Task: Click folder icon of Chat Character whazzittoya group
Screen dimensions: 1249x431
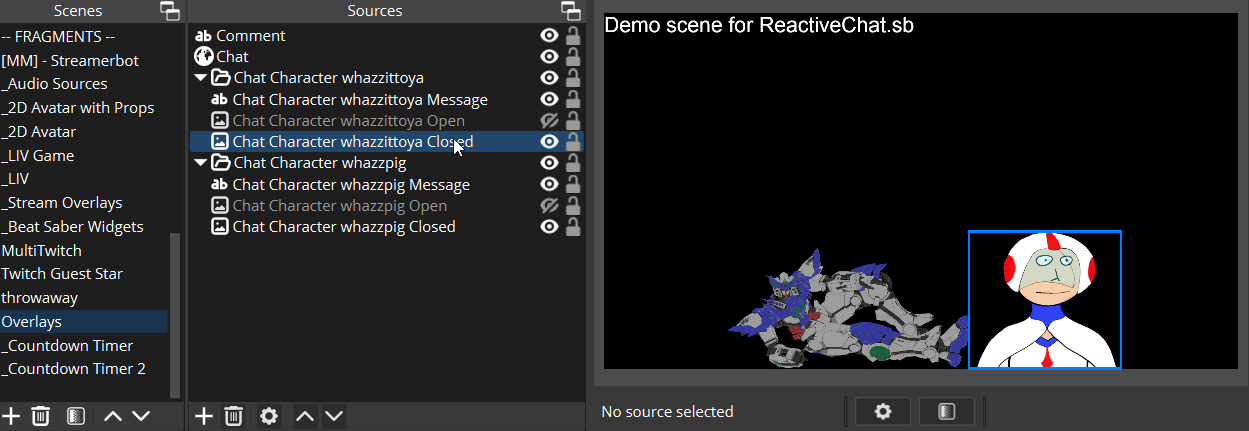Action: [x=222, y=78]
